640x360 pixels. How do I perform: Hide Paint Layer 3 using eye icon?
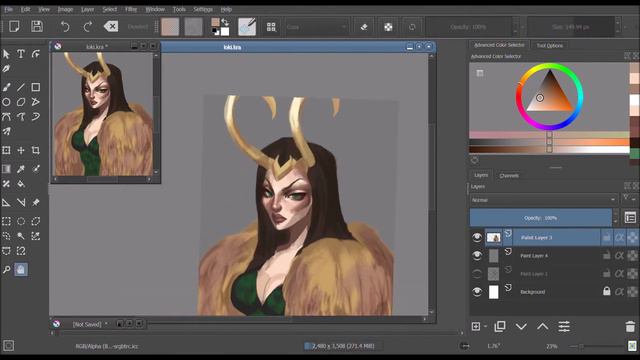477,237
